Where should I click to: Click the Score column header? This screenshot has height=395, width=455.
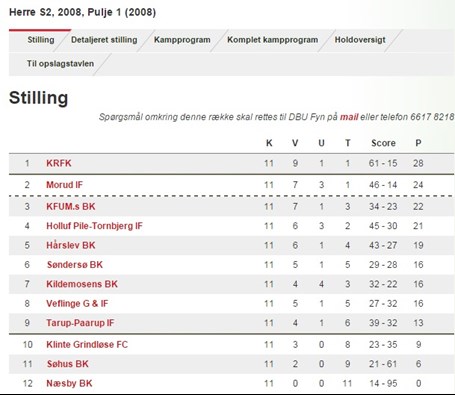(383, 143)
